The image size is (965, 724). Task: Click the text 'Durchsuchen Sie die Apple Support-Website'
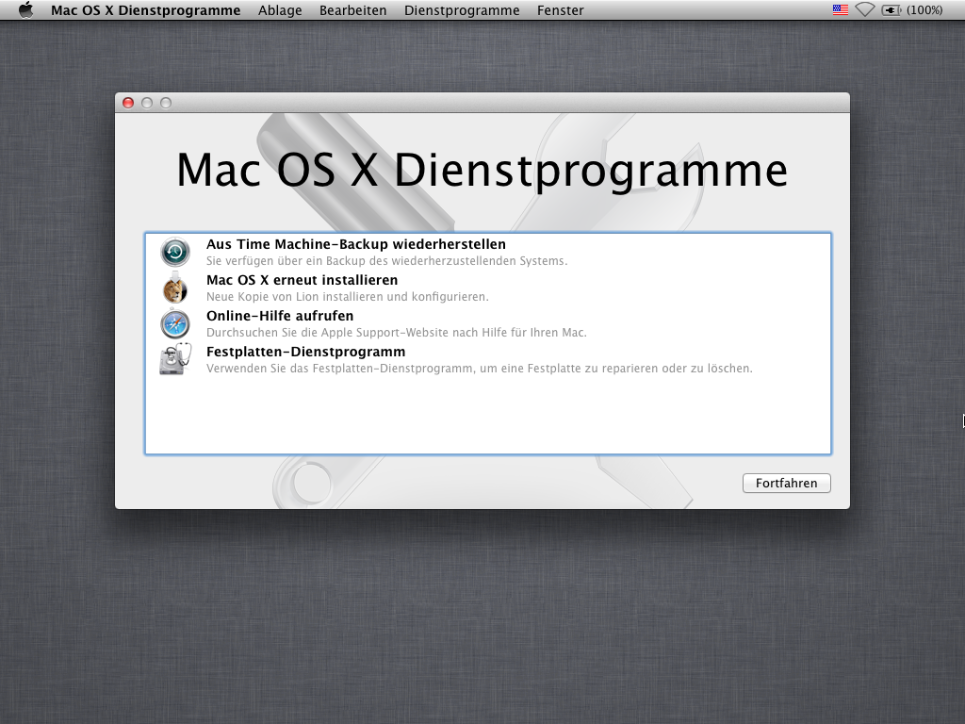327,332
